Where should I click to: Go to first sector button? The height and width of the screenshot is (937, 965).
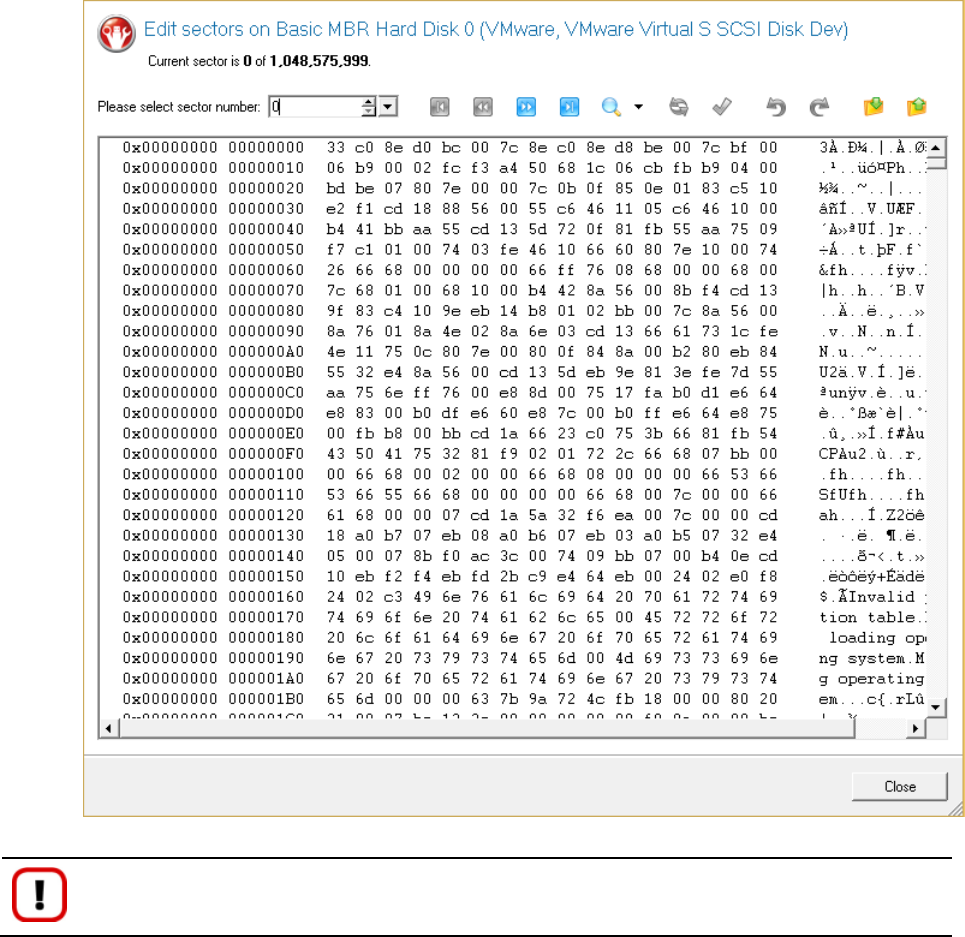click(439, 107)
